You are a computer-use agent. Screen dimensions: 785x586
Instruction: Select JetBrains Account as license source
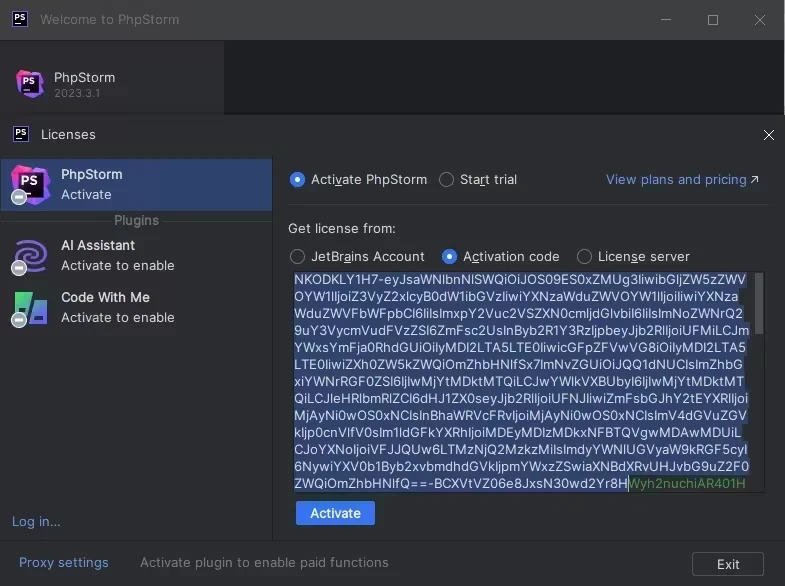click(x=297, y=257)
